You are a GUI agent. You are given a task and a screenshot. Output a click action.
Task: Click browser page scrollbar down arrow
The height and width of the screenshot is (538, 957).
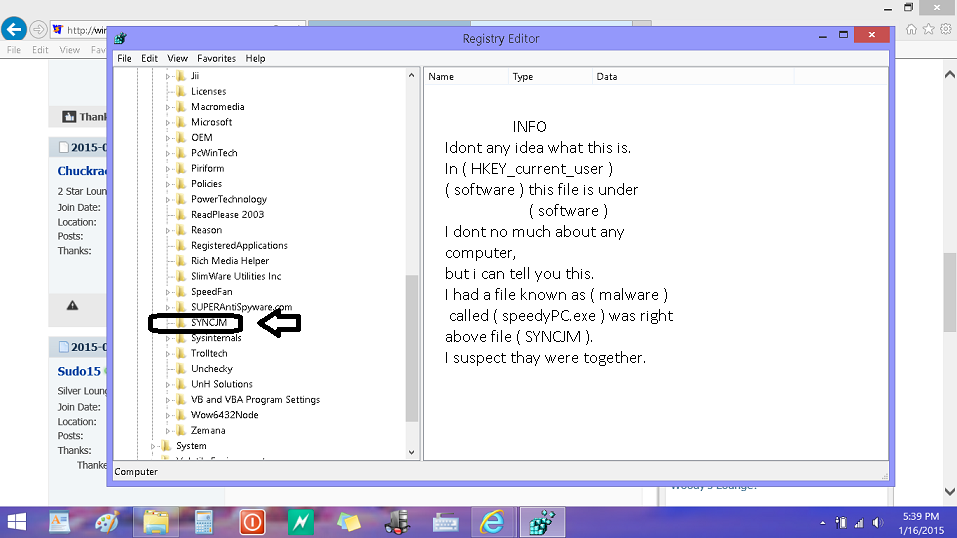[x=950, y=492]
